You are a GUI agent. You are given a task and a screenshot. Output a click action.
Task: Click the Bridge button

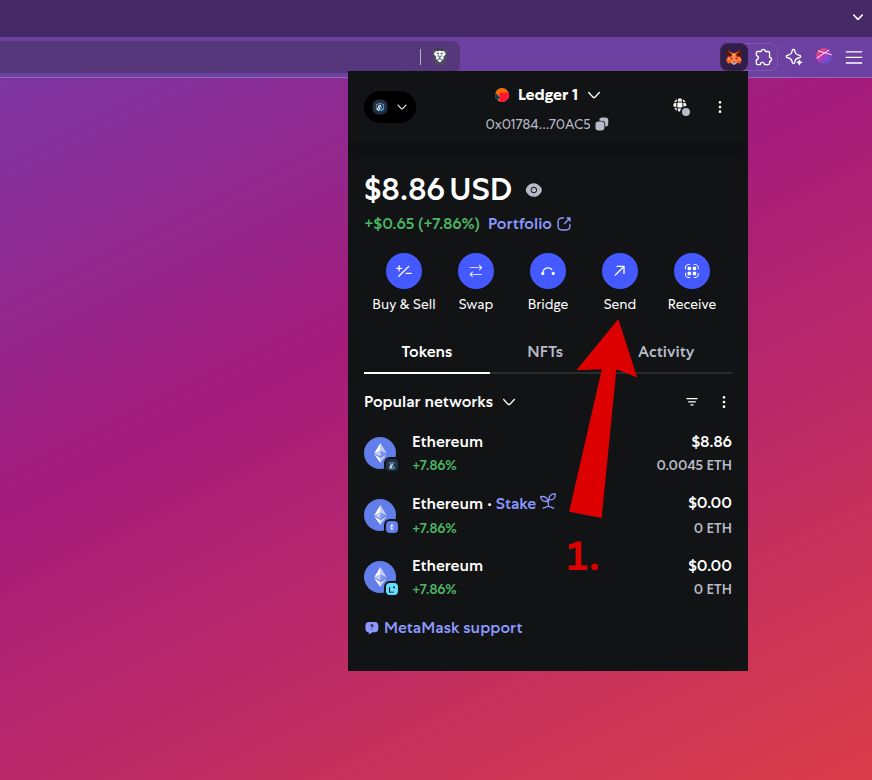pos(548,282)
